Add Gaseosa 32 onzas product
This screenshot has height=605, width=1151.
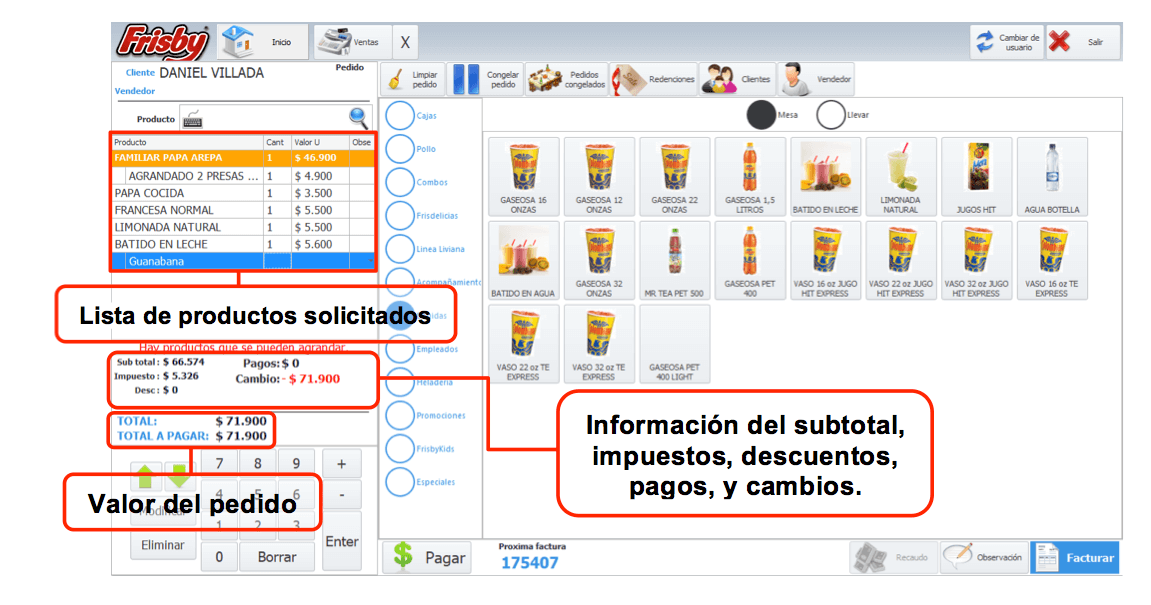[x=599, y=261]
